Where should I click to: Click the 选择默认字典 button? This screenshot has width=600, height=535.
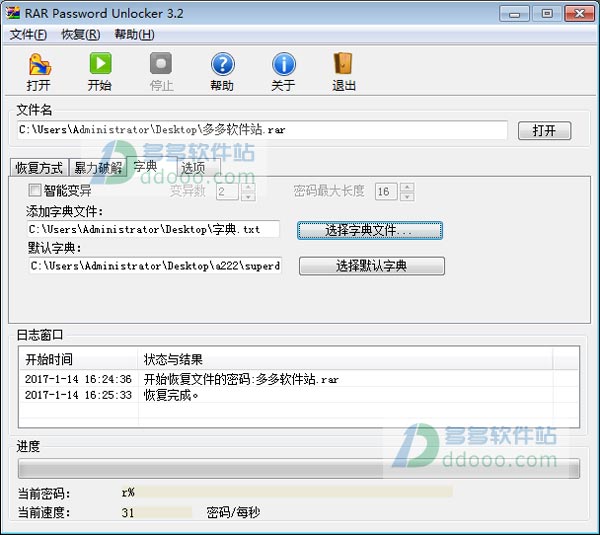372,266
